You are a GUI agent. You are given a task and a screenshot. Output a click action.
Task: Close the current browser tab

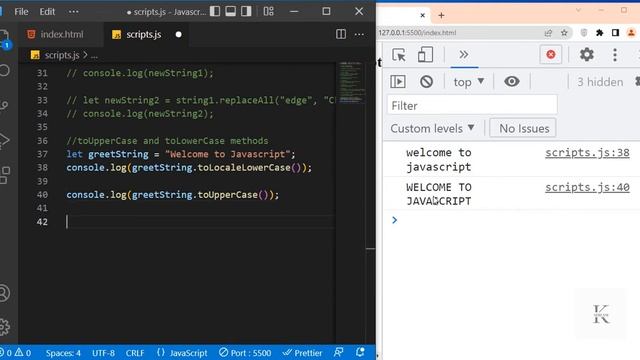422,16
